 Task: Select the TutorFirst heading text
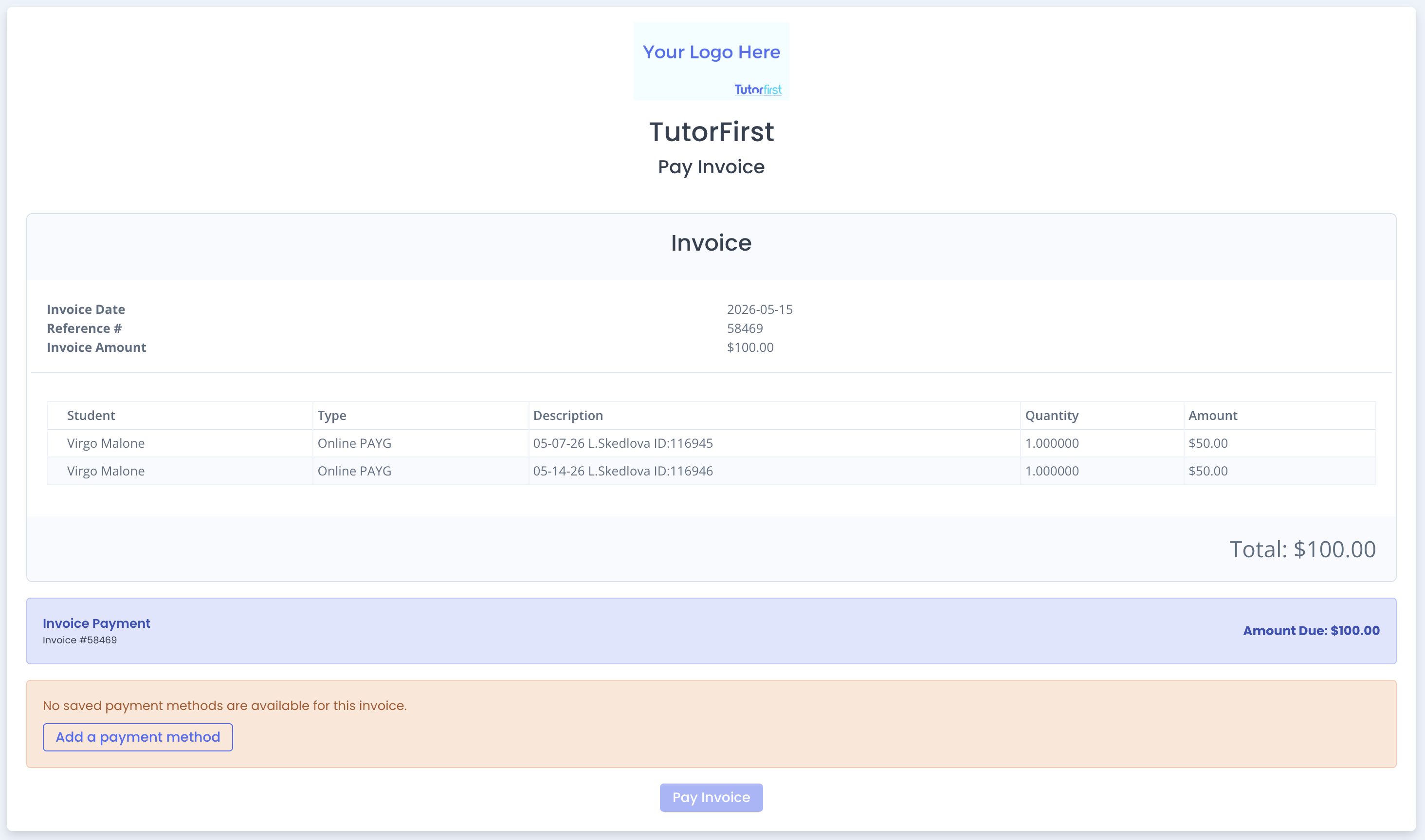pyautogui.click(x=712, y=132)
